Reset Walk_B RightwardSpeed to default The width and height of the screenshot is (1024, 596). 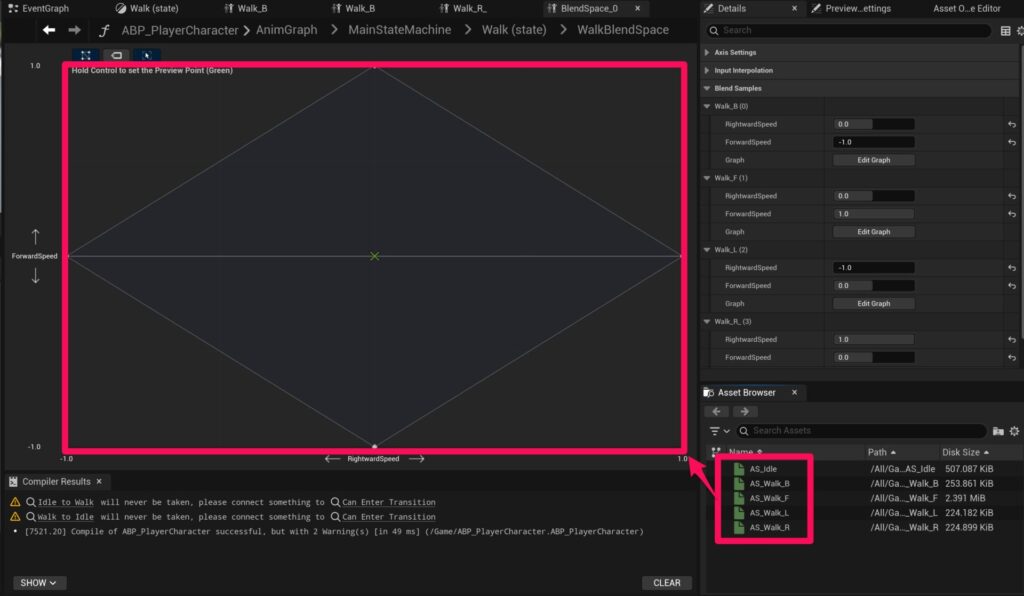[1012, 125]
